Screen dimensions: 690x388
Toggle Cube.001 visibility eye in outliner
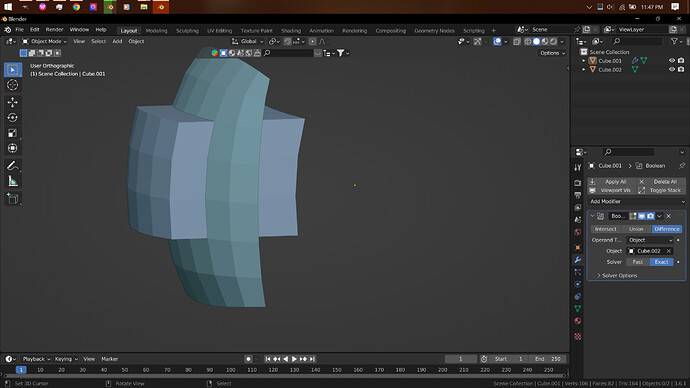[x=672, y=61]
